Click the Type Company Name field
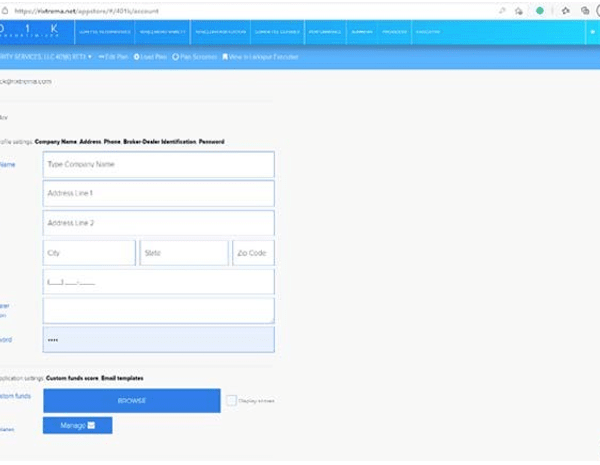Viewport: 600px width, 465px height. click(x=158, y=164)
